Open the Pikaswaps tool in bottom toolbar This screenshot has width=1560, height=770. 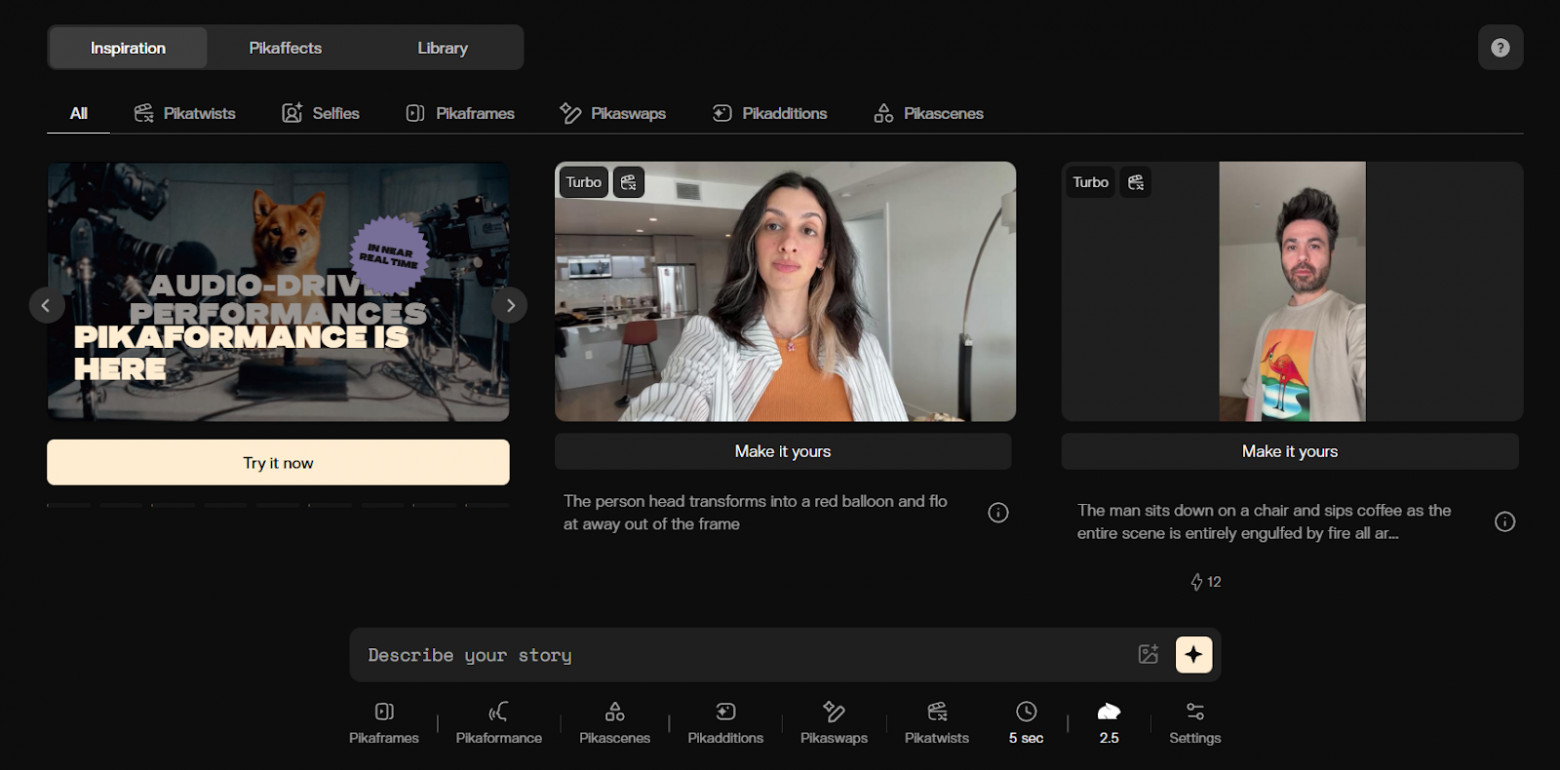(834, 723)
